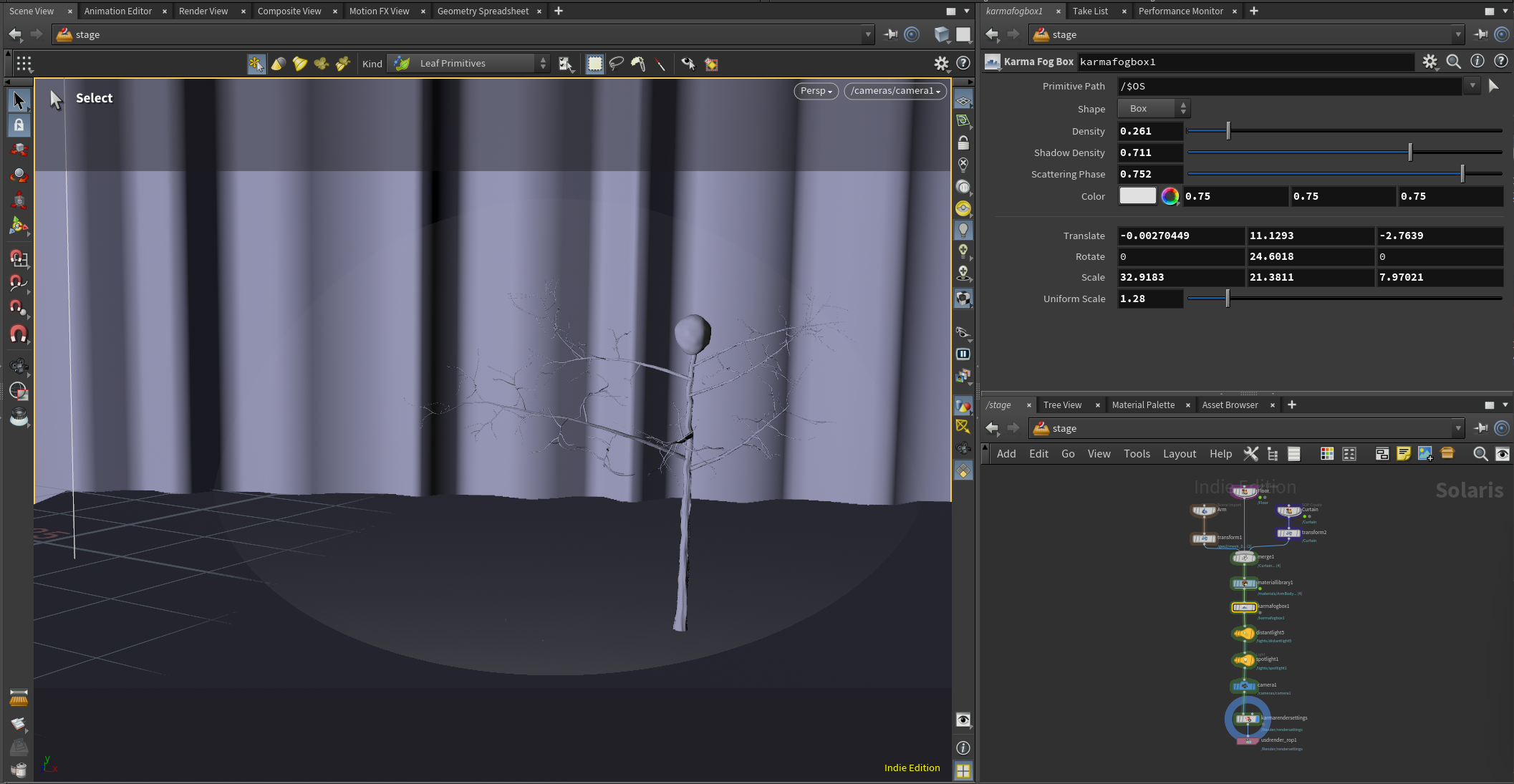Open the Shape Box dropdown

tap(1153, 109)
